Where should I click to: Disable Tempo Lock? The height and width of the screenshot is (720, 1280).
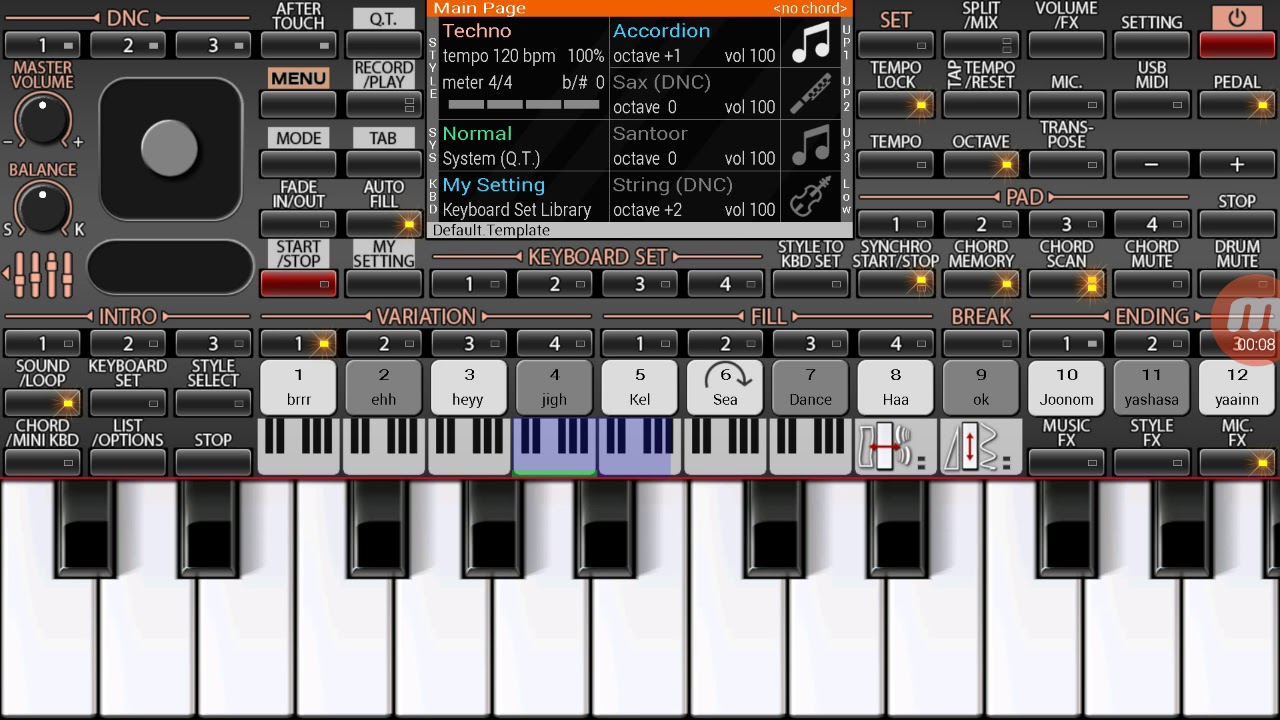click(896, 104)
